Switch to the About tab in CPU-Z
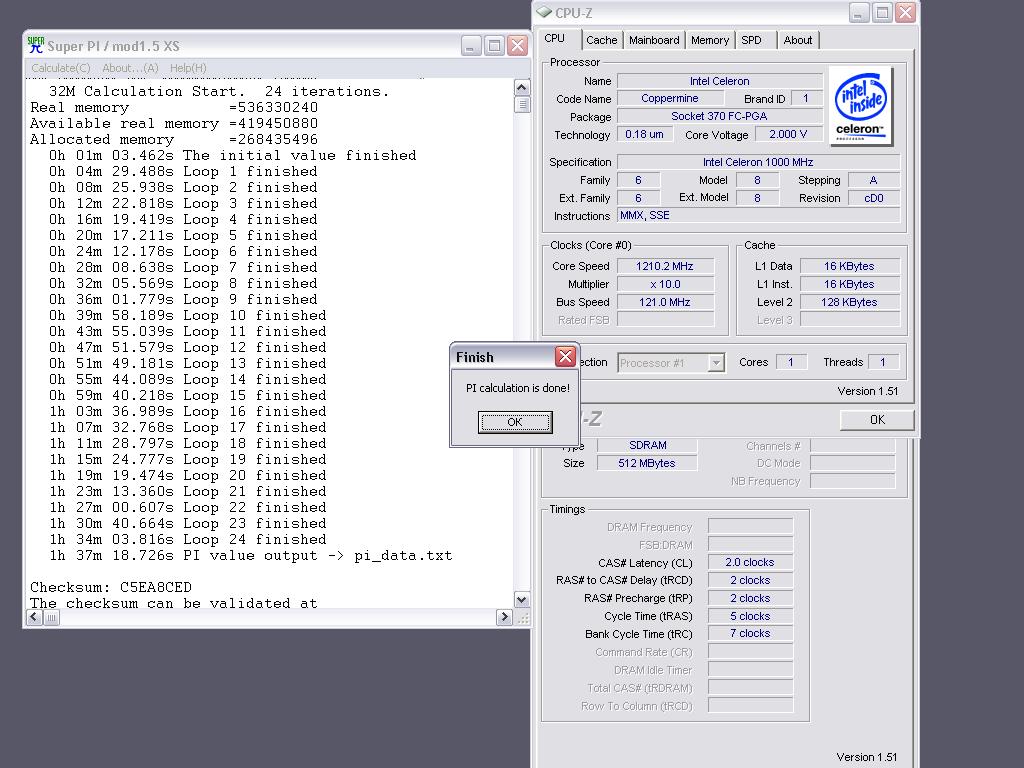The image size is (1024, 768). tap(797, 40)
